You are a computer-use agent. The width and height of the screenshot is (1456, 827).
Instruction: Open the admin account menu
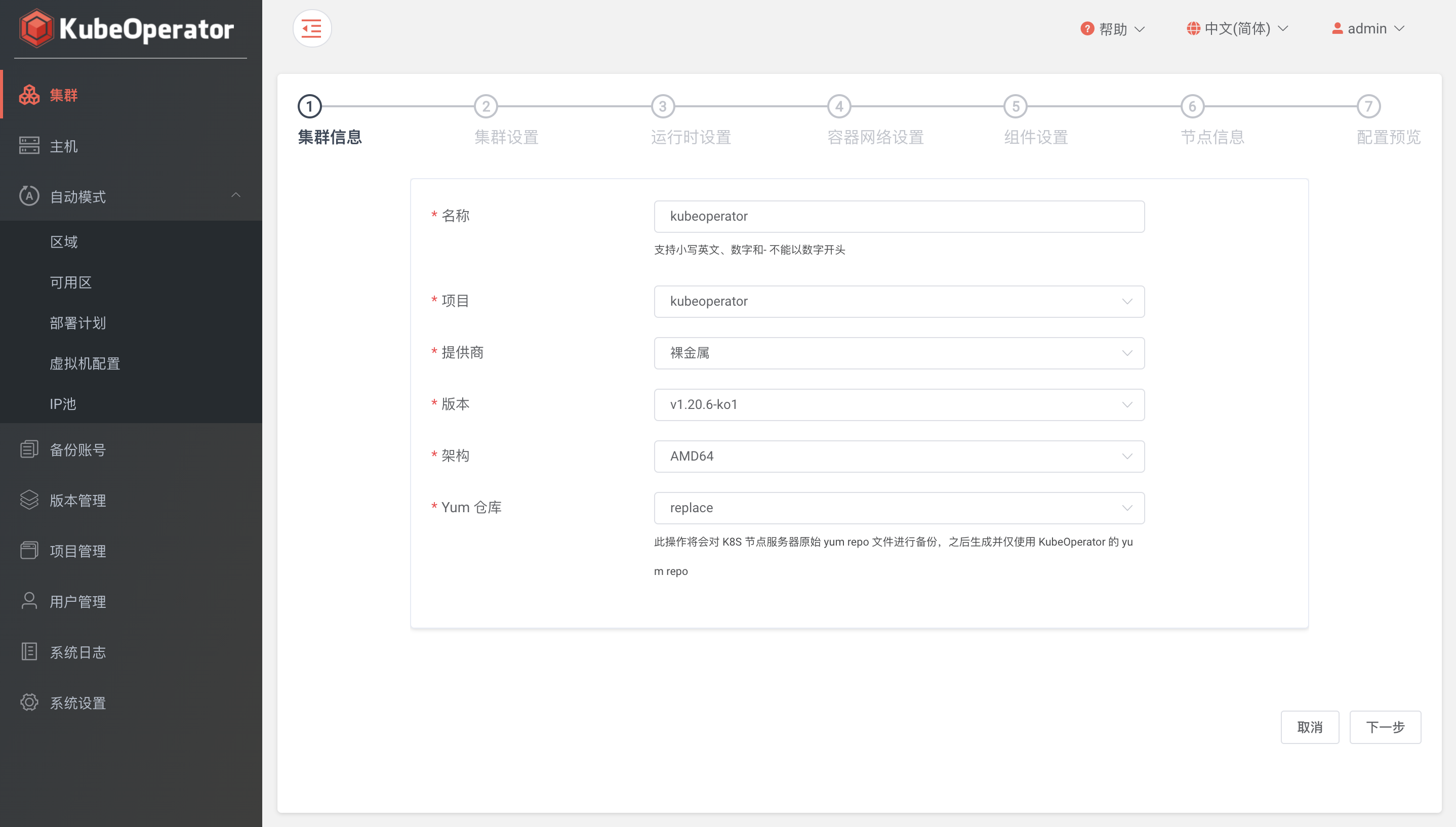coord(1368,28)
